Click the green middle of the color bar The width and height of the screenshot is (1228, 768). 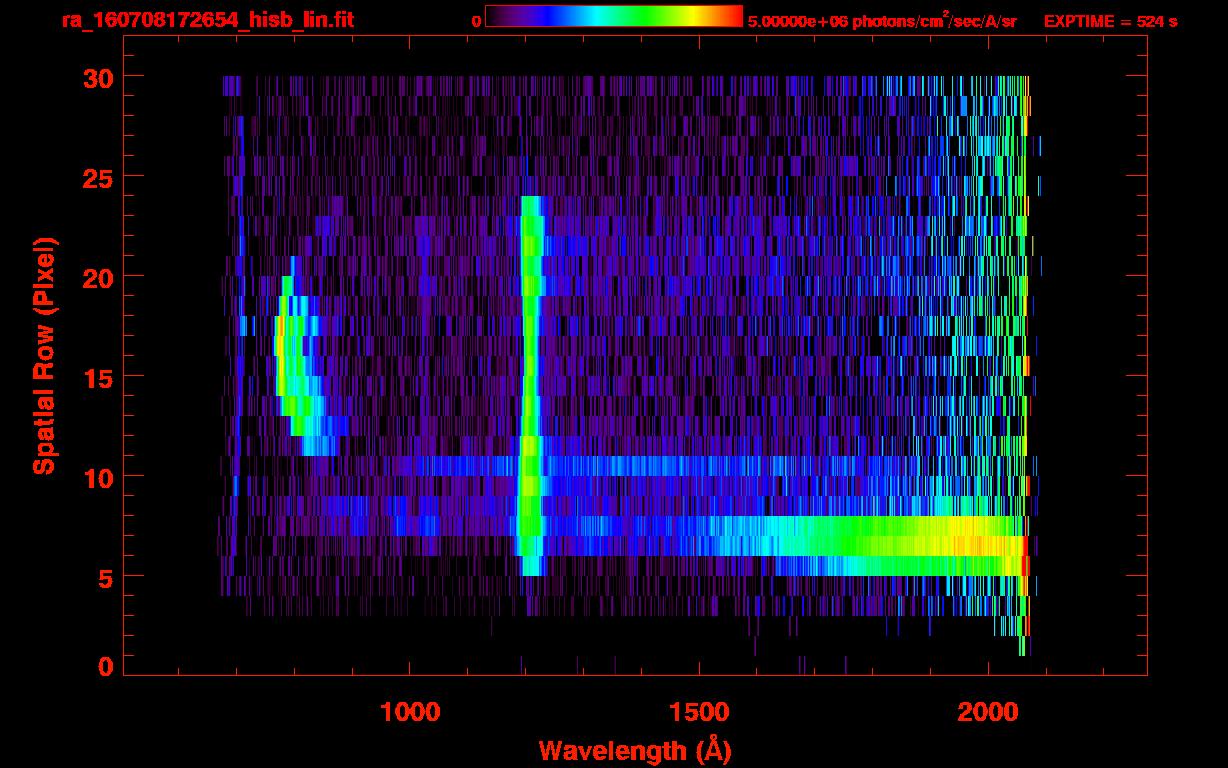(x=640, y=17)
